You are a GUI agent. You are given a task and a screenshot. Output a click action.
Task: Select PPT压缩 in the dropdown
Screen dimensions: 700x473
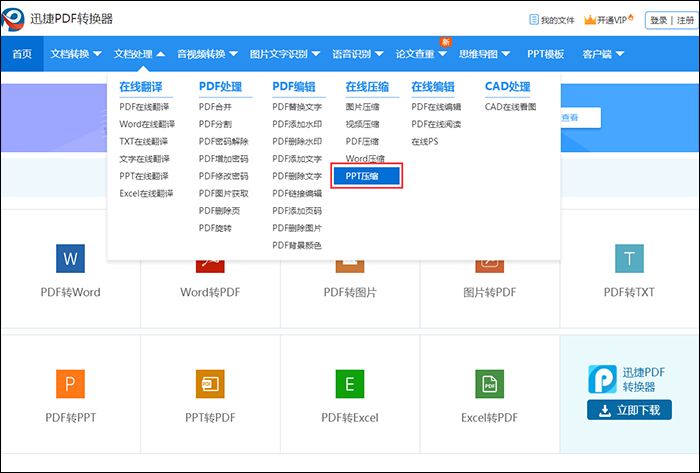367,176
